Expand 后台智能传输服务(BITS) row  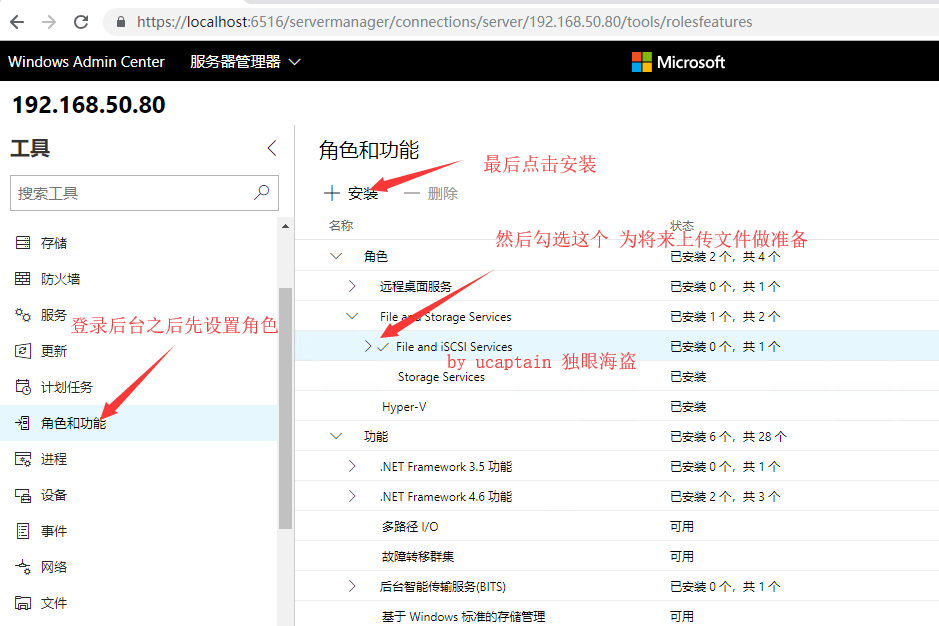pyautogui.click(x=352, y=586)
